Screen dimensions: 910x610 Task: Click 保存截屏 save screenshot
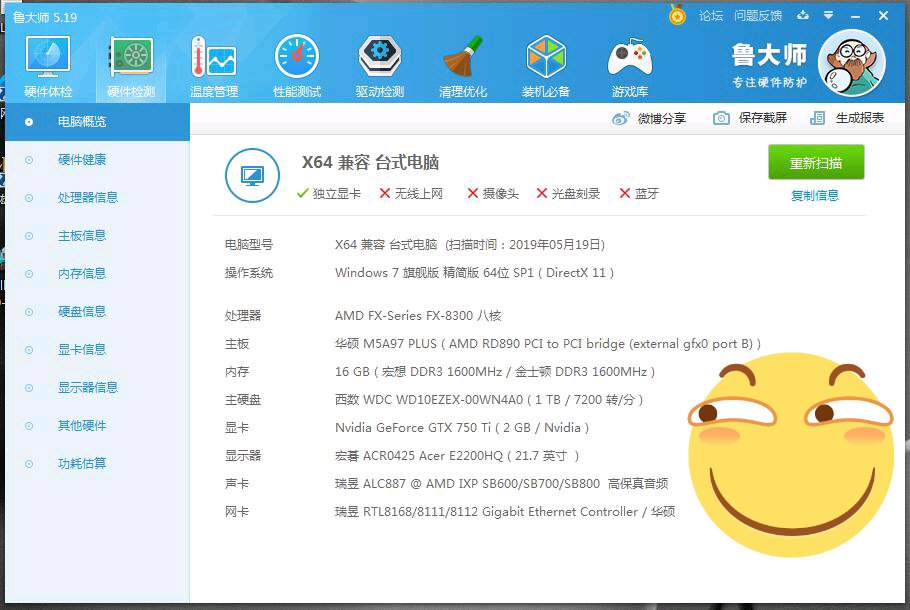tap(750, 118)
